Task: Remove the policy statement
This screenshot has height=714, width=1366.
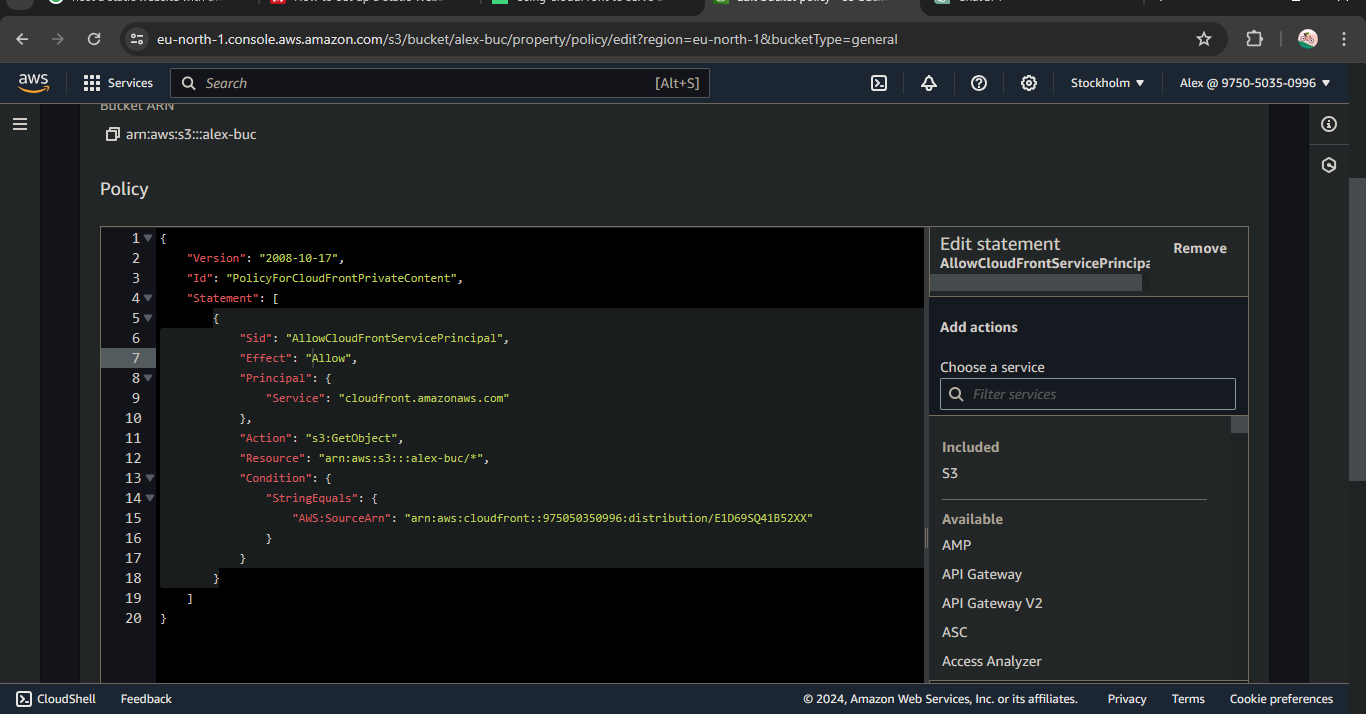Action: (1199, 248)
